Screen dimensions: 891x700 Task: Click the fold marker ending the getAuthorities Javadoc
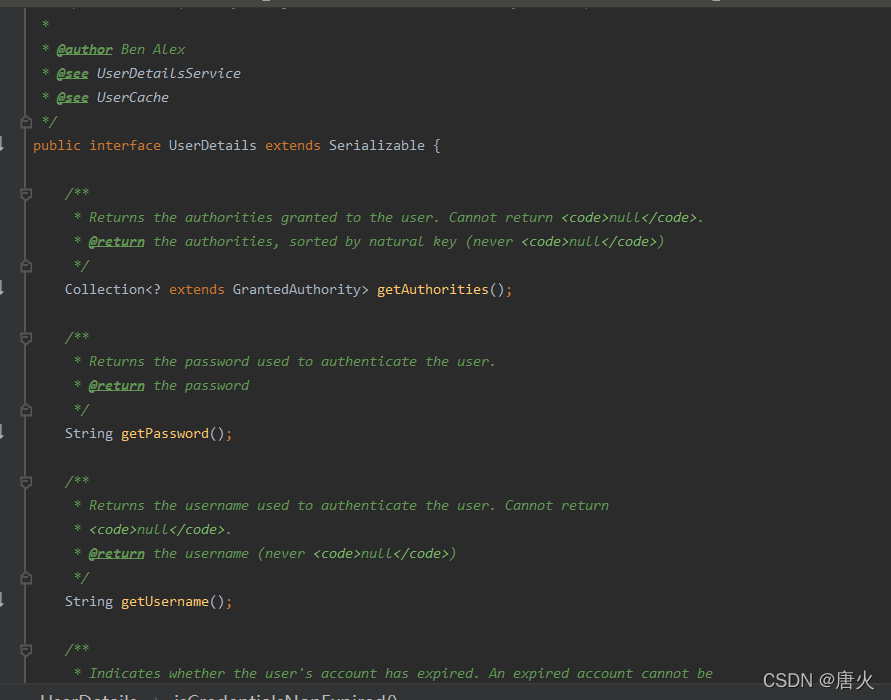(26, 265)
